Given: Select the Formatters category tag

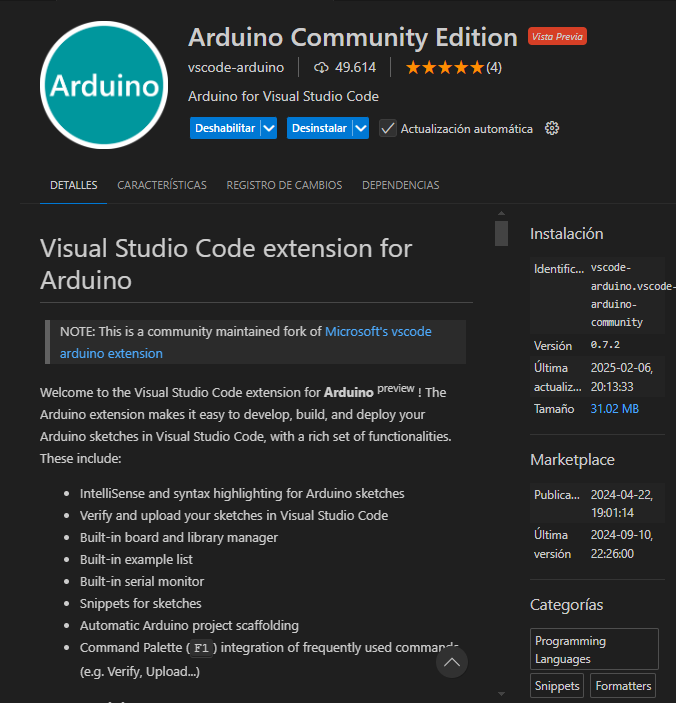Looking at the screenshot, I should pos(623,686).
